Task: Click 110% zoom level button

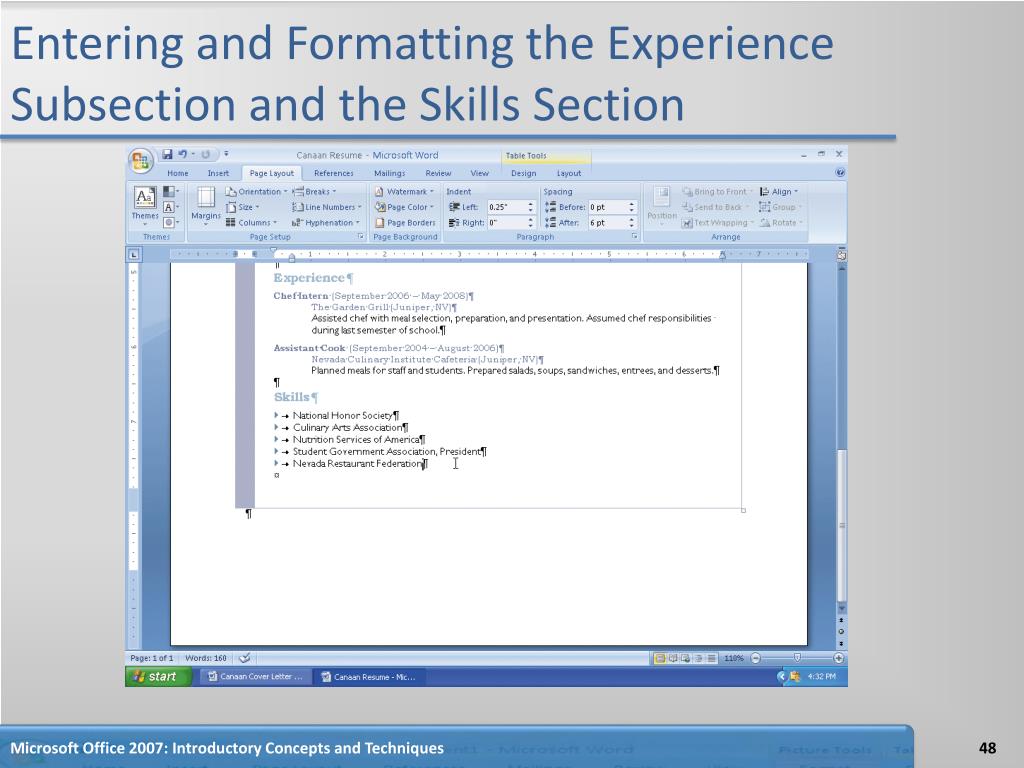Action: [733, 658]
